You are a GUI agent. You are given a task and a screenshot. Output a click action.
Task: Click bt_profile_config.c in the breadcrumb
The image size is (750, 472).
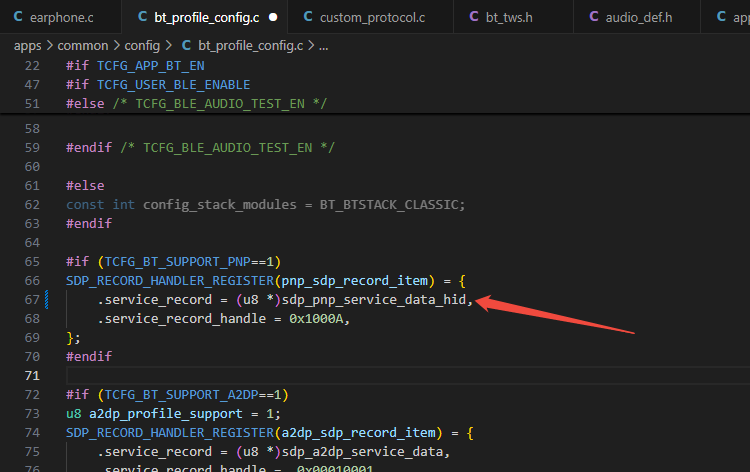(251, 46)
